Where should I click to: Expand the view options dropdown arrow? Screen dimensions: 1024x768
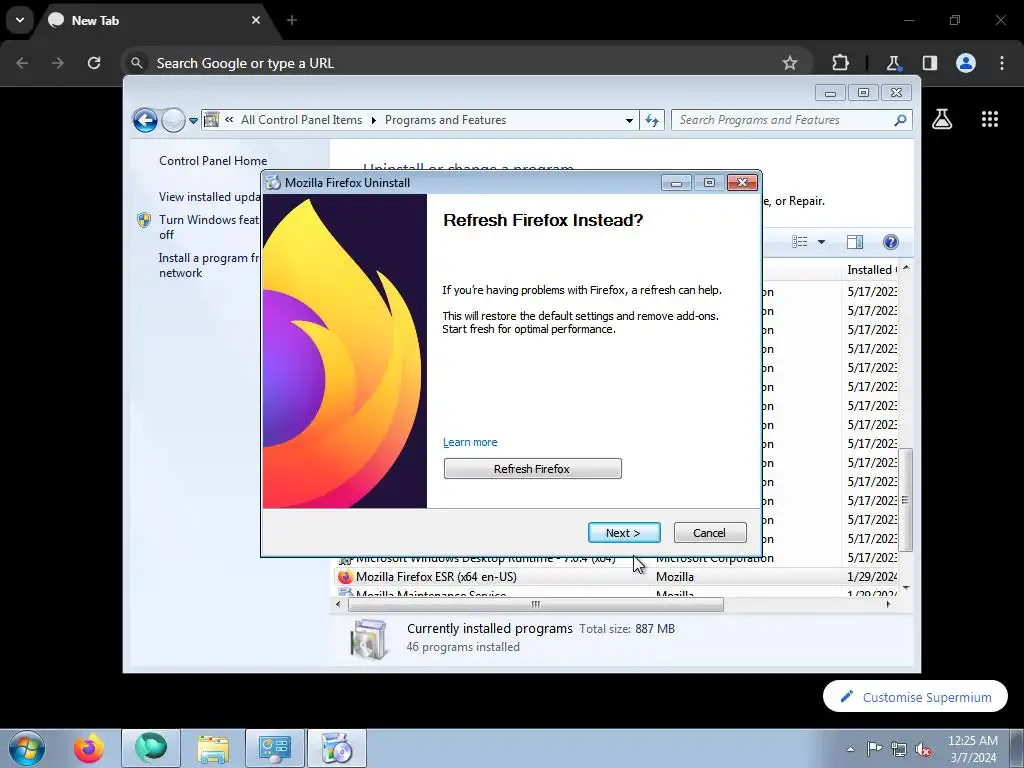(822, 242)
